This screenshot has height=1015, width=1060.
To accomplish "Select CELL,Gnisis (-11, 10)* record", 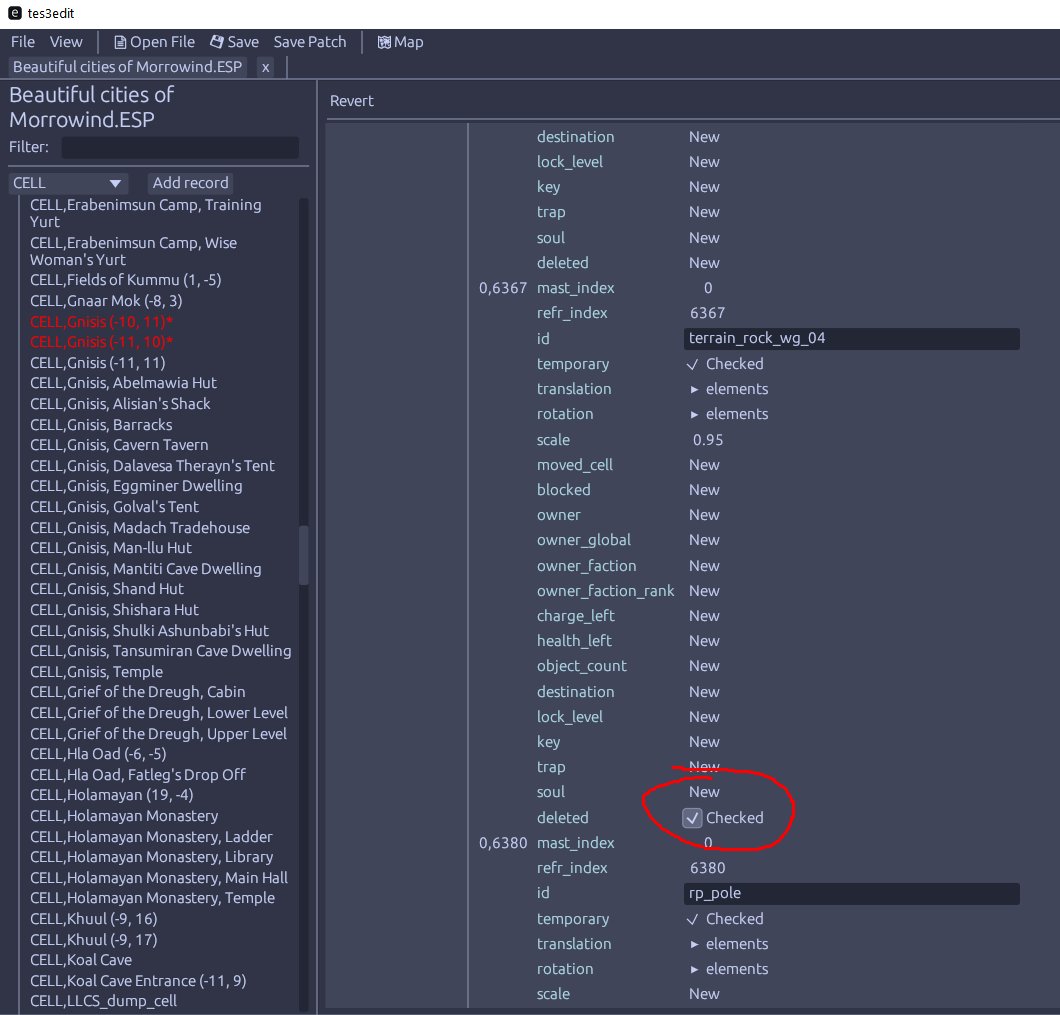I will click(101, 342).
